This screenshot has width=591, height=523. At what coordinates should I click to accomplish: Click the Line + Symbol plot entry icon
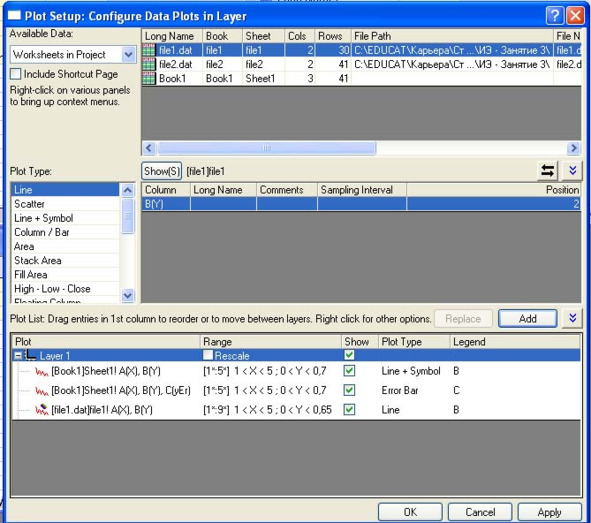point(41,372)
